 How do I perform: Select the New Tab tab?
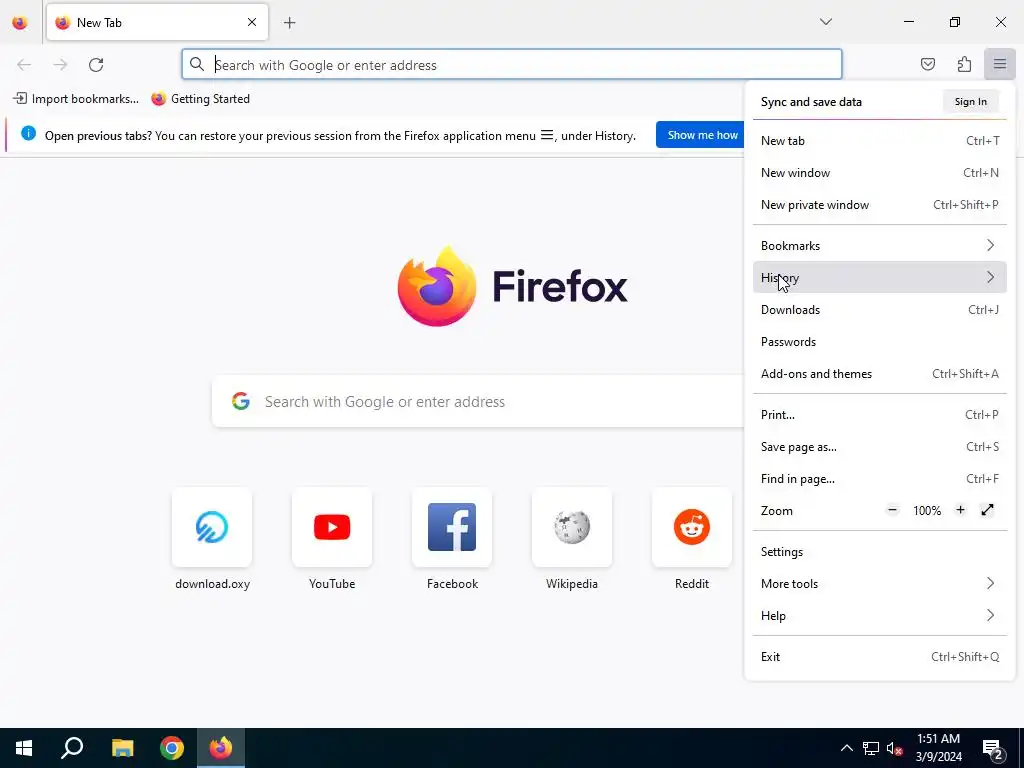coord(157,22)
